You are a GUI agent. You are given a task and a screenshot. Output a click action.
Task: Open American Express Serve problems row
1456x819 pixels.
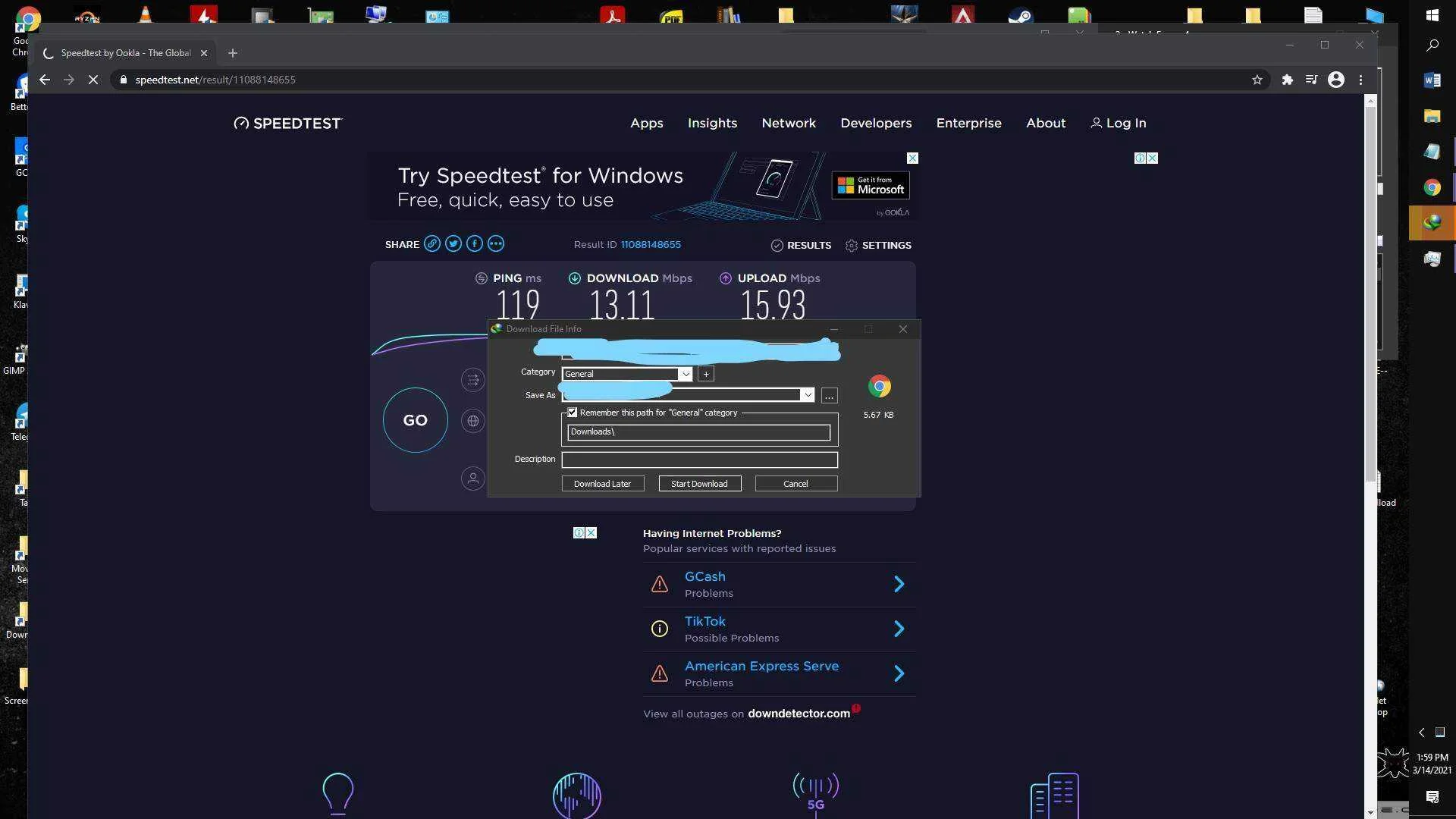[x=779, y=673]
